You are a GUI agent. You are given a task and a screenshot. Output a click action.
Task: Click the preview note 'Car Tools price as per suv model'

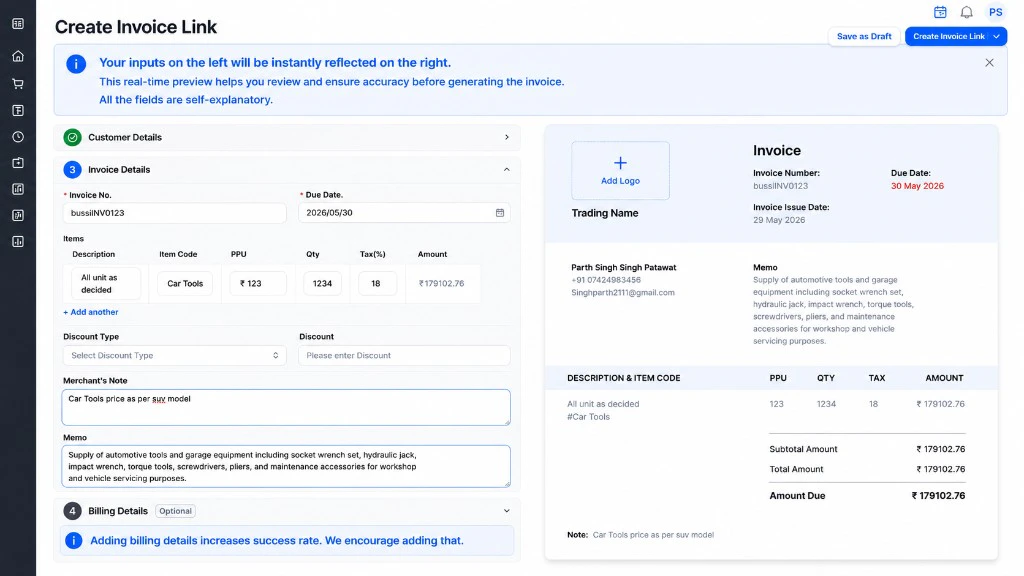coord(653,535)
